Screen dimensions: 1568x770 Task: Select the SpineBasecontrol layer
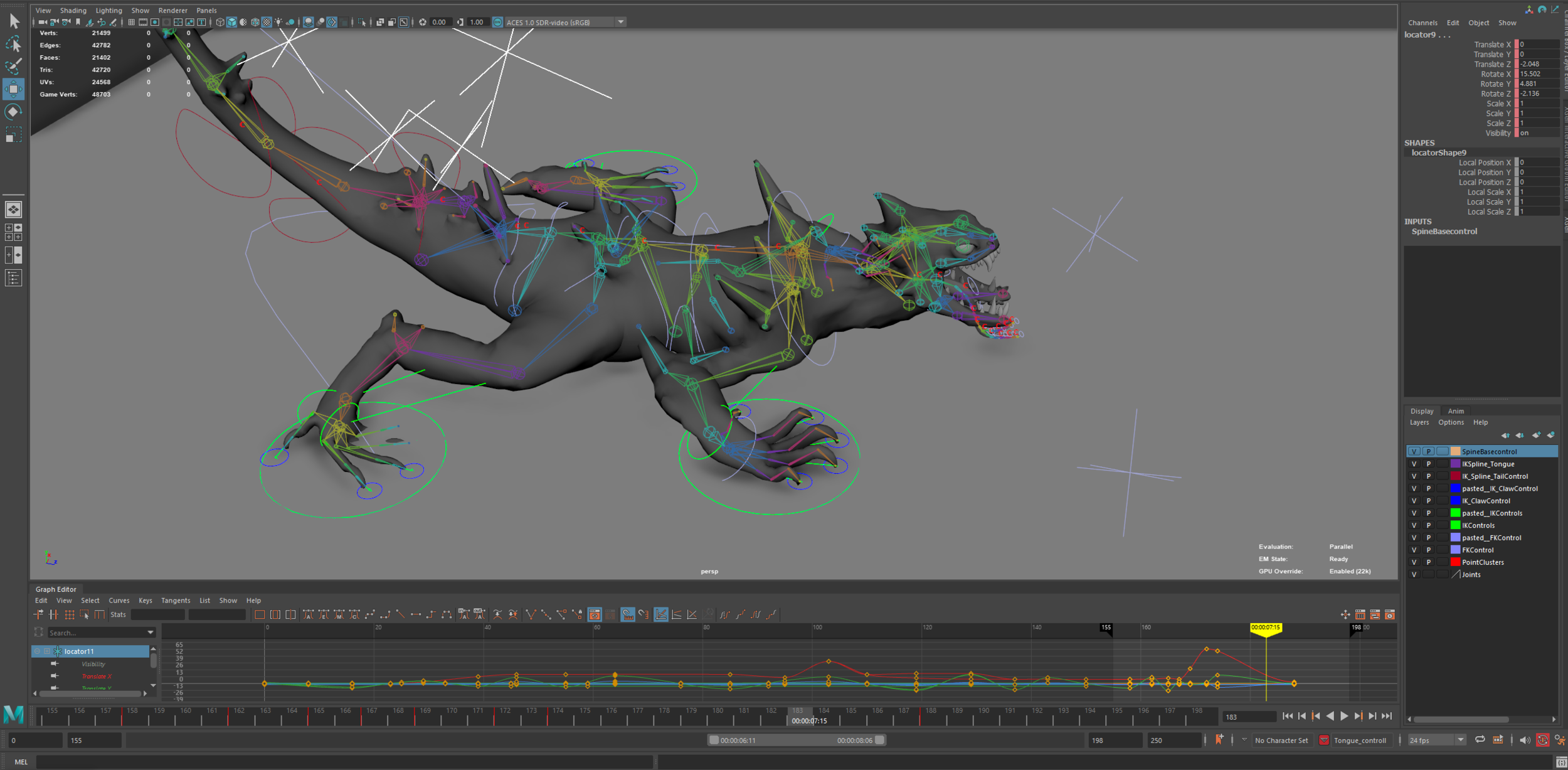(1491, 451)
